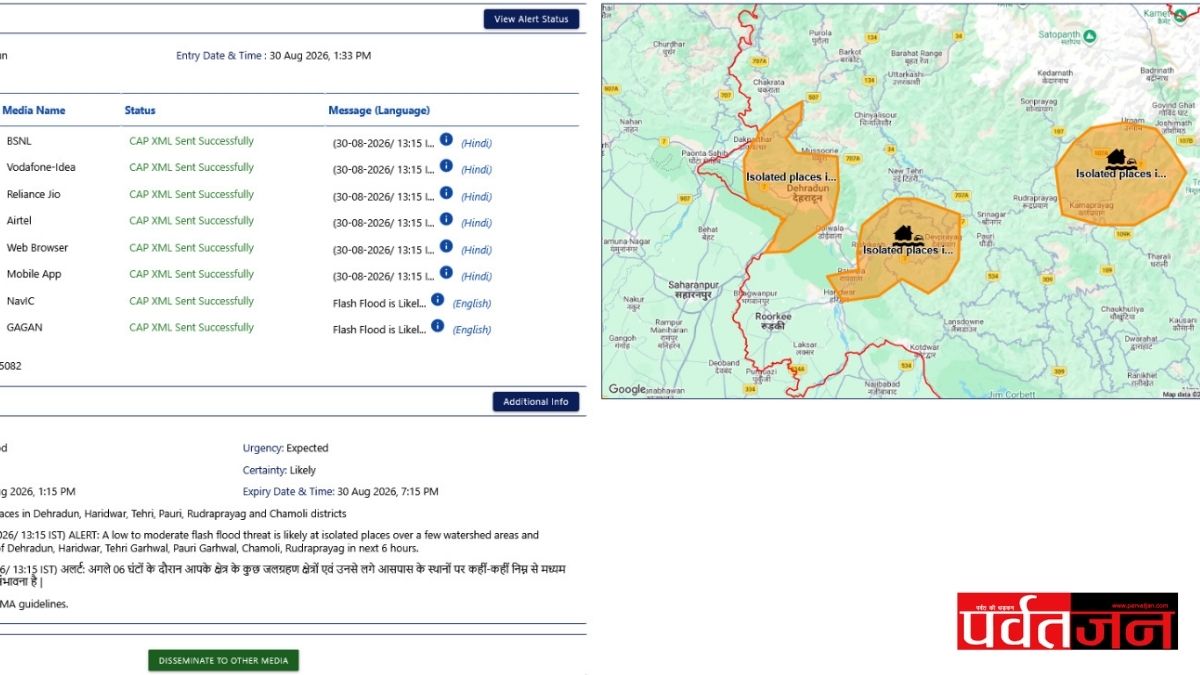Select the Reliance Jio media name
This screenshot has height=675, width=1200.
point(33,194)
